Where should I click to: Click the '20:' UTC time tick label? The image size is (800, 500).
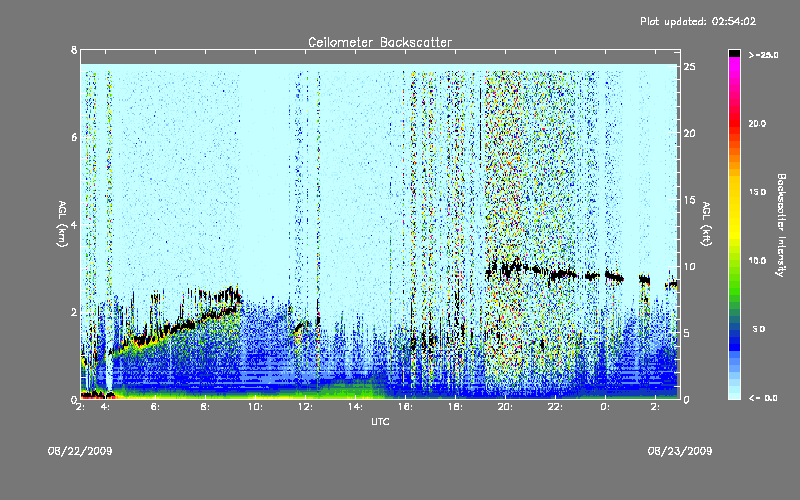pyautogui.click(x=505, y=407)
